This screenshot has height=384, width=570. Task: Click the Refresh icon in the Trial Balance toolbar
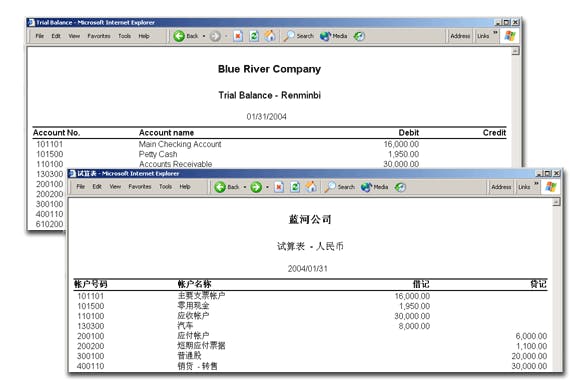[254, 36]
